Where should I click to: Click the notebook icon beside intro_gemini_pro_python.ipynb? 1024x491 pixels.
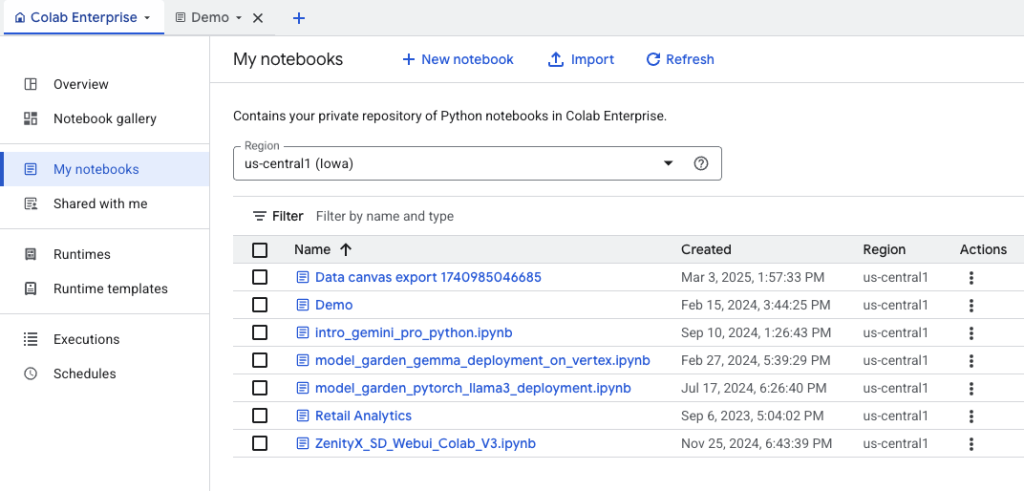(x=302, y=333)
